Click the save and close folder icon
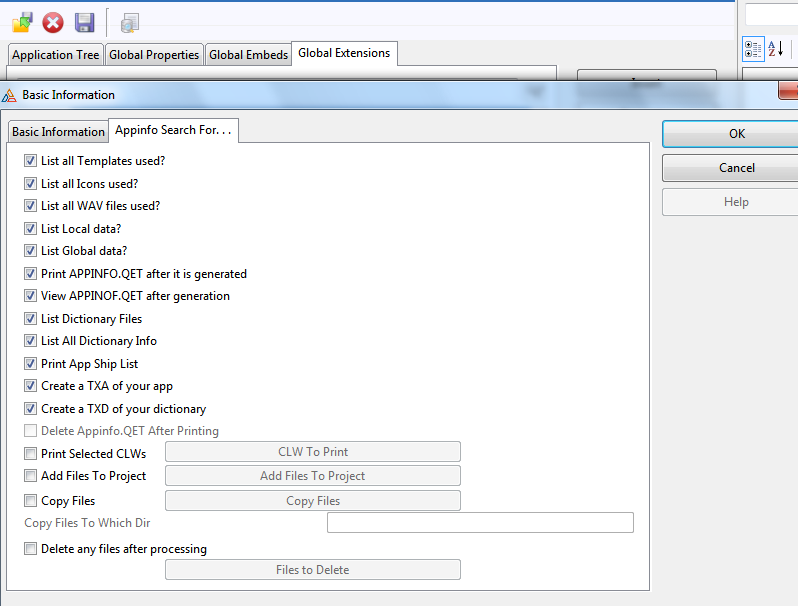Screen dimensions: 798x606 click(22, 21)
